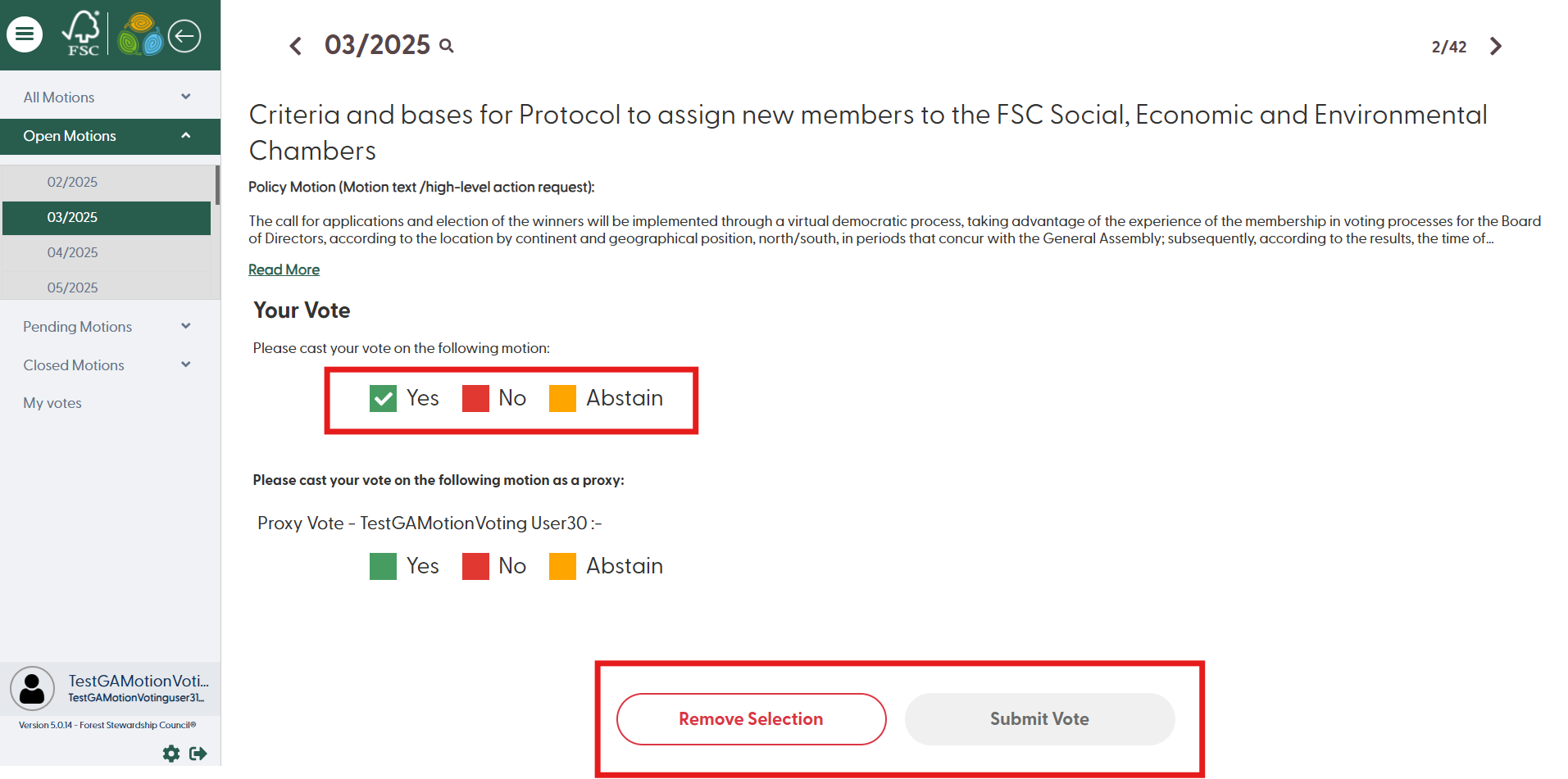Click the FSC tree logo
Image resolution: width=1568 pixels, height=779 pixels.
(x=82, y=34)
